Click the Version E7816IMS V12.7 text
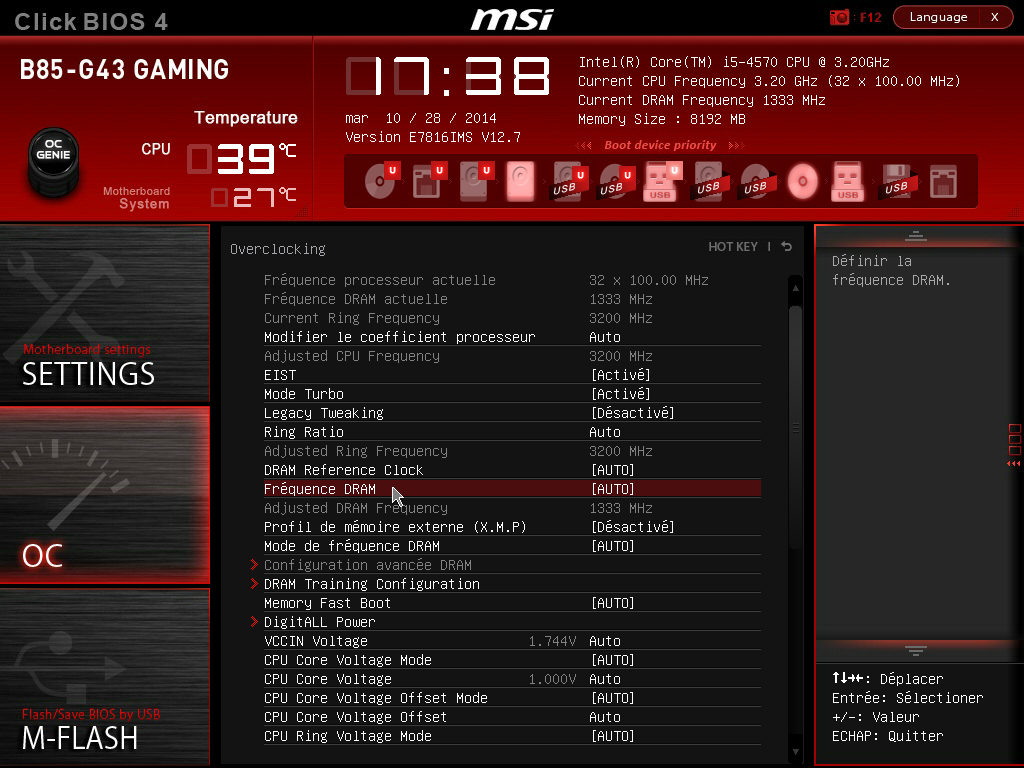The height and width of the screenshot is (768, 1024). click(433, 137)
